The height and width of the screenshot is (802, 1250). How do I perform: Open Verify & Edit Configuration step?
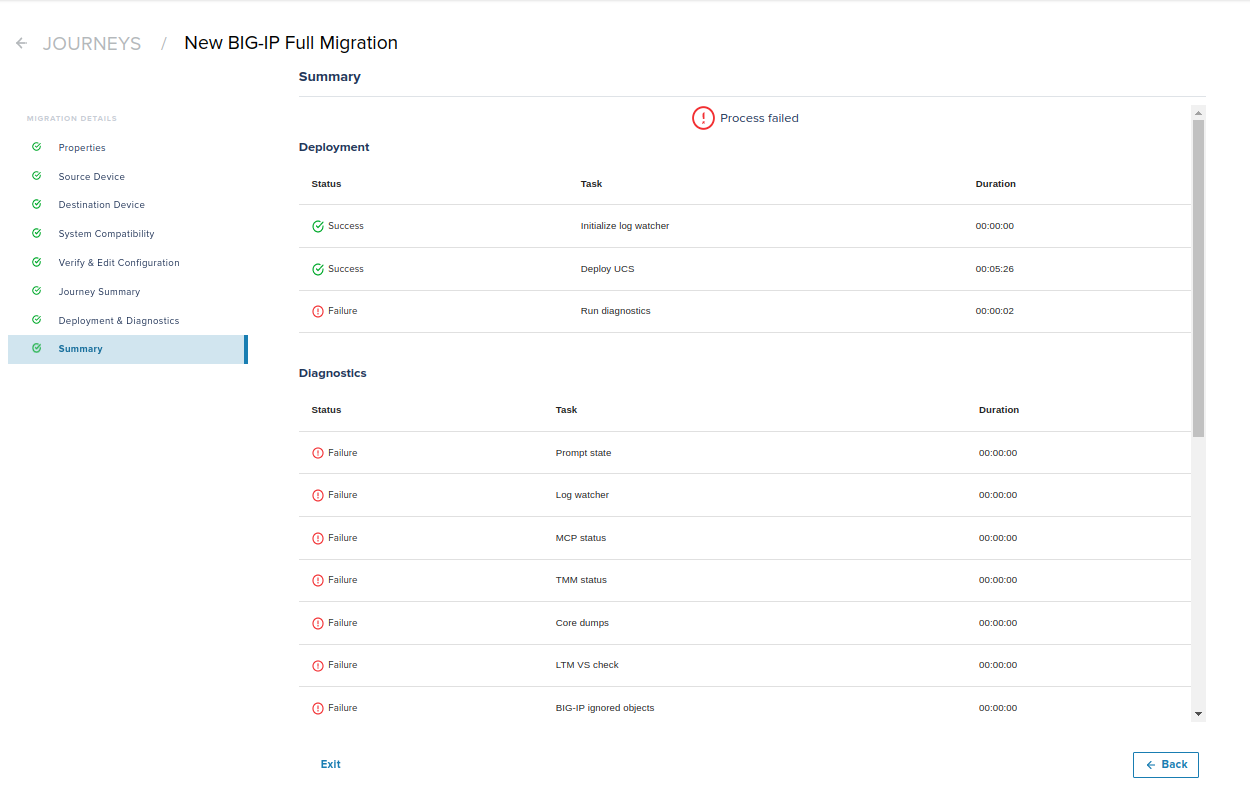pos(119,263)
